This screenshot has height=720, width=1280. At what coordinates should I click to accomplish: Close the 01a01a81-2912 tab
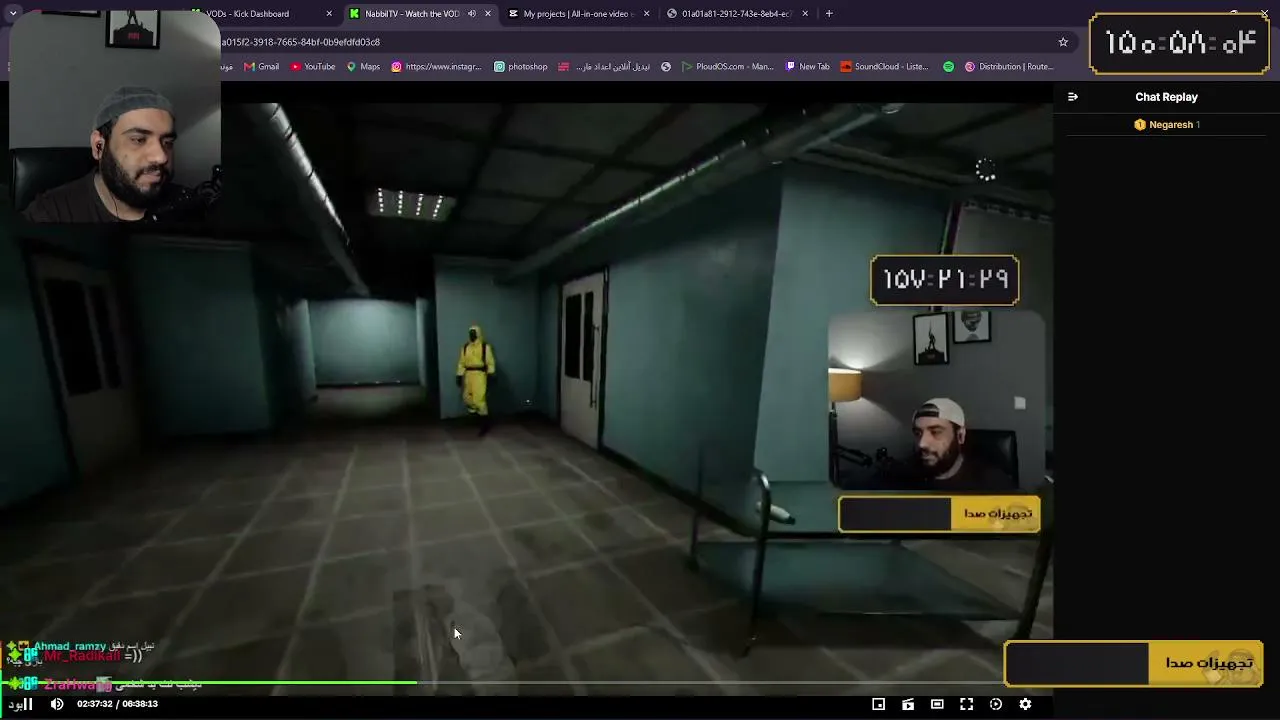click(x=805, y=14)
